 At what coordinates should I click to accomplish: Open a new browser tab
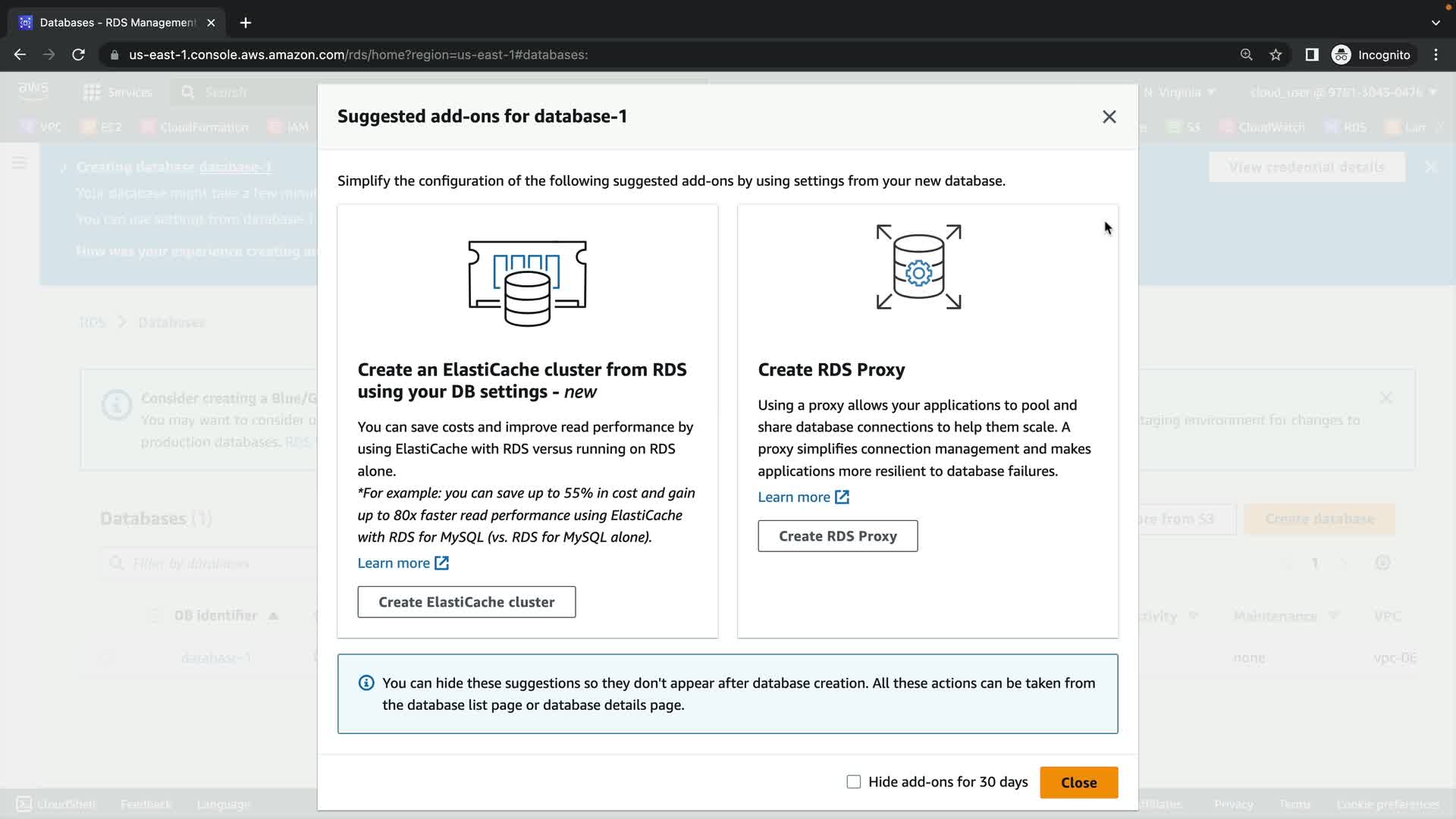click(x=245, y=23)
